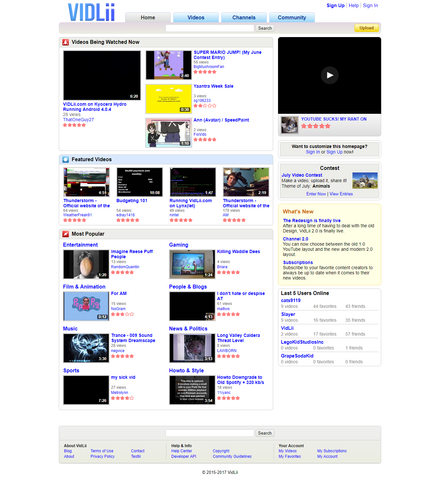Screen dimensions: 440x480
Task: Click Channel 2.0 news link
Action: click(x=295, y=239)
